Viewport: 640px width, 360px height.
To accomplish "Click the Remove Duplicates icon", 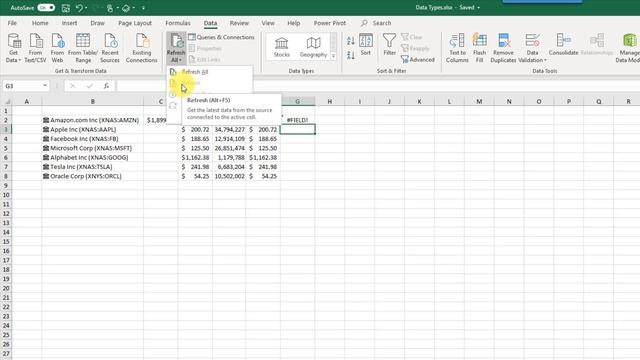I will pos(503,48).
